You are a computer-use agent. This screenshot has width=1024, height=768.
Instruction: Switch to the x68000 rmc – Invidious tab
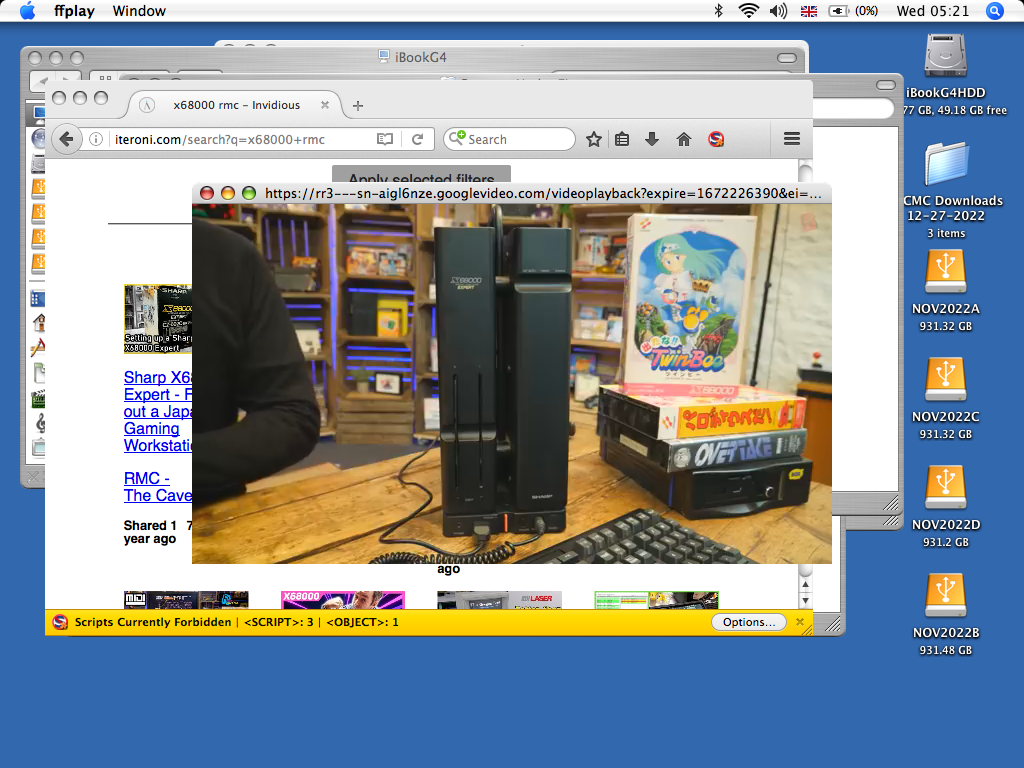(236, 105)
